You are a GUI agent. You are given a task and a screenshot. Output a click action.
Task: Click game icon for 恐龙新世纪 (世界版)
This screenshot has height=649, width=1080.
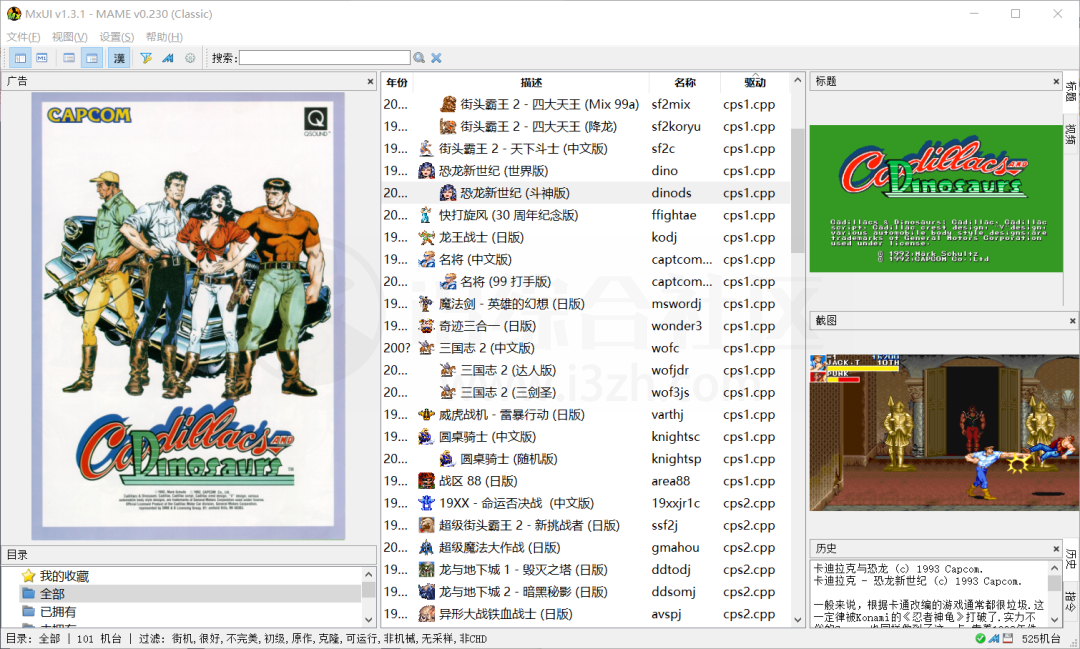coord(426,171)
